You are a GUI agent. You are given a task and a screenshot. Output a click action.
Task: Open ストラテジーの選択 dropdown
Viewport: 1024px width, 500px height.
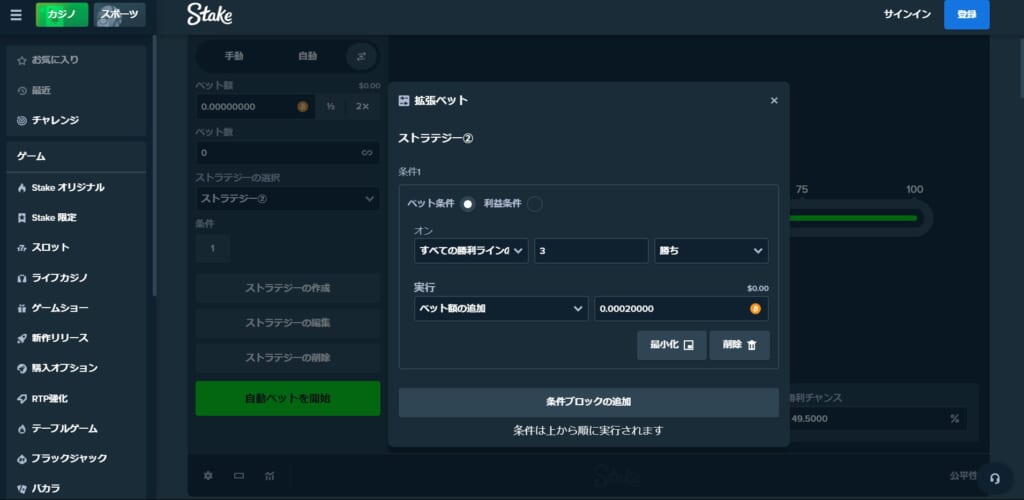click(x=287, y=198)
